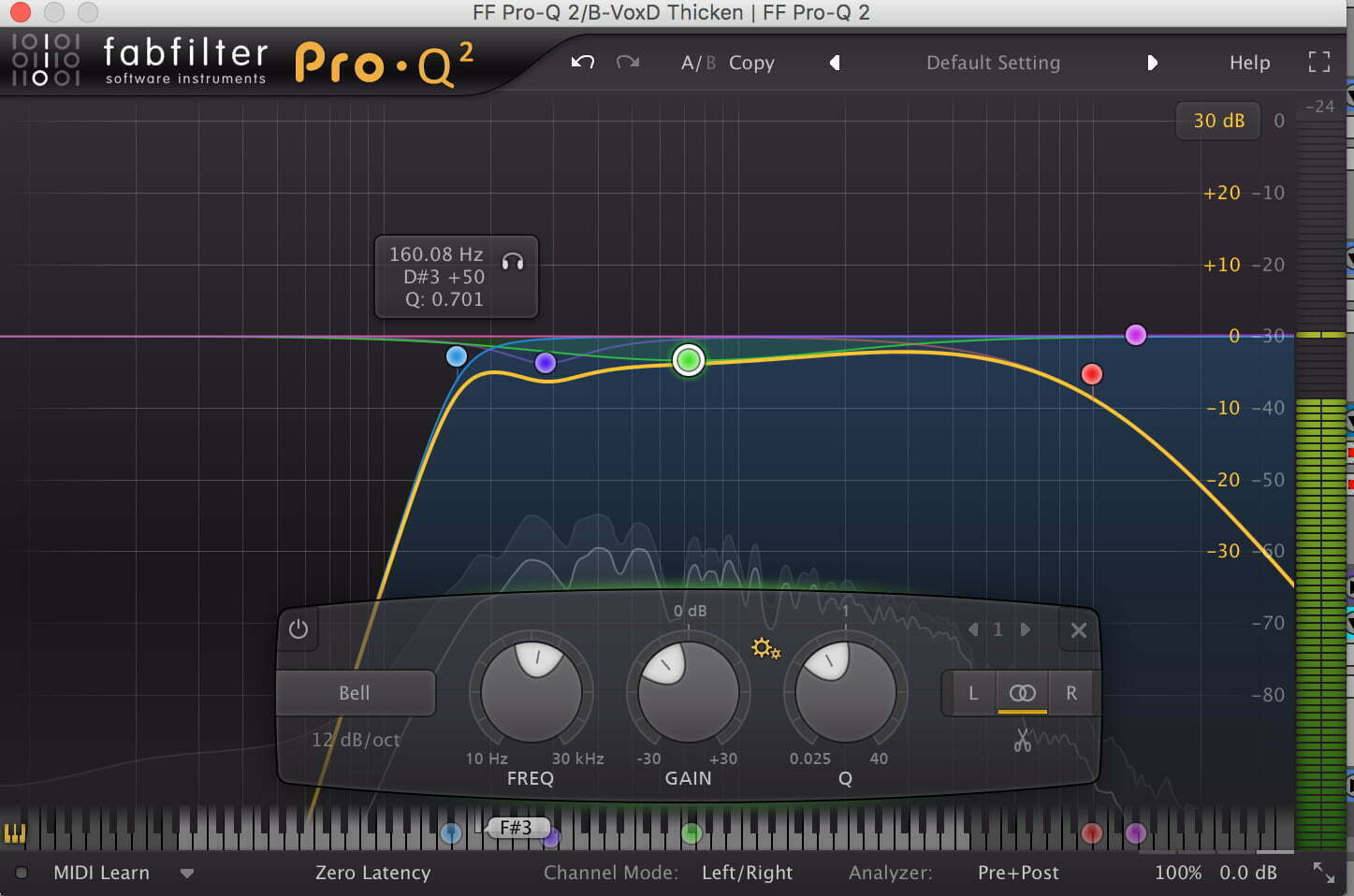This screenshot has height=896, width=1354.
Task: Click the Gain-Q interaction gear icon
Action: pos(765,647)
